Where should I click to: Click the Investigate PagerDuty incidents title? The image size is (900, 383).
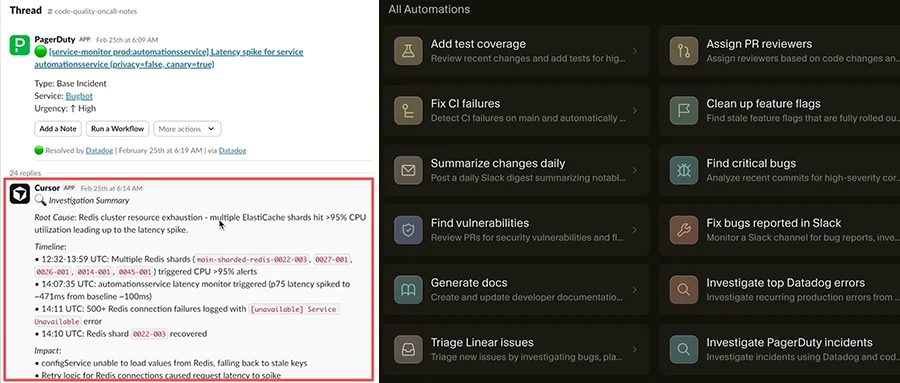(x=789, y=342)
